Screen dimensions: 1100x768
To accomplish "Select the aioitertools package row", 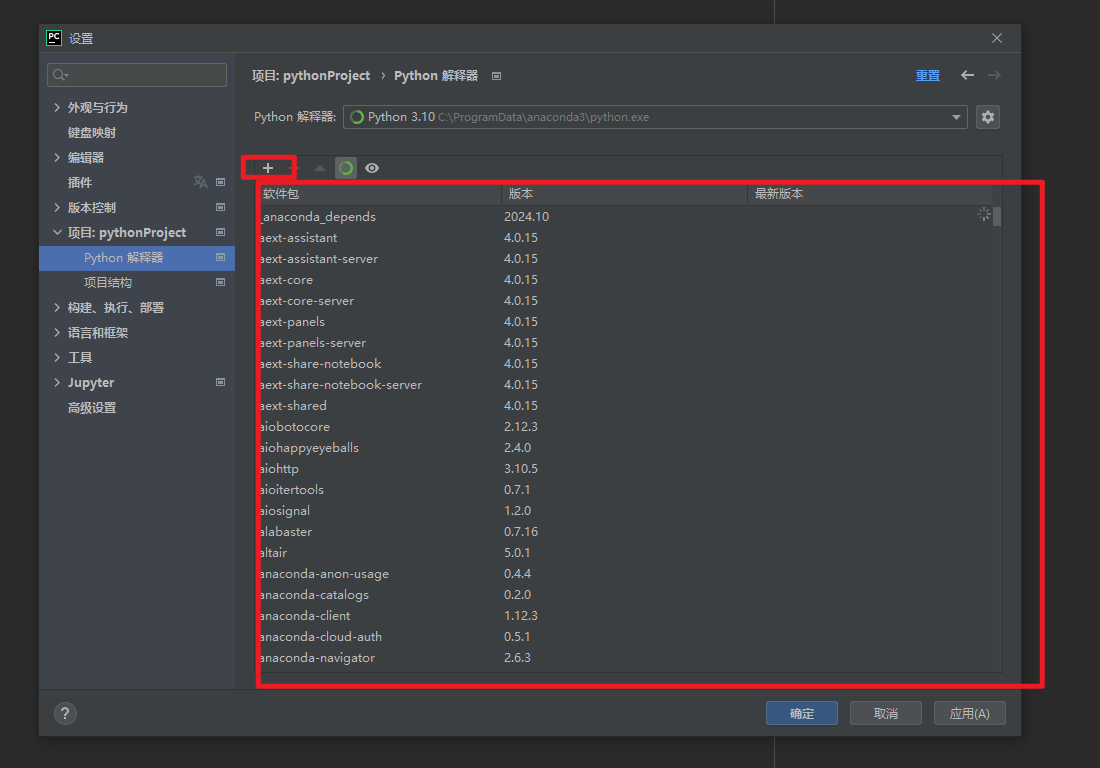I will [624, 490].
